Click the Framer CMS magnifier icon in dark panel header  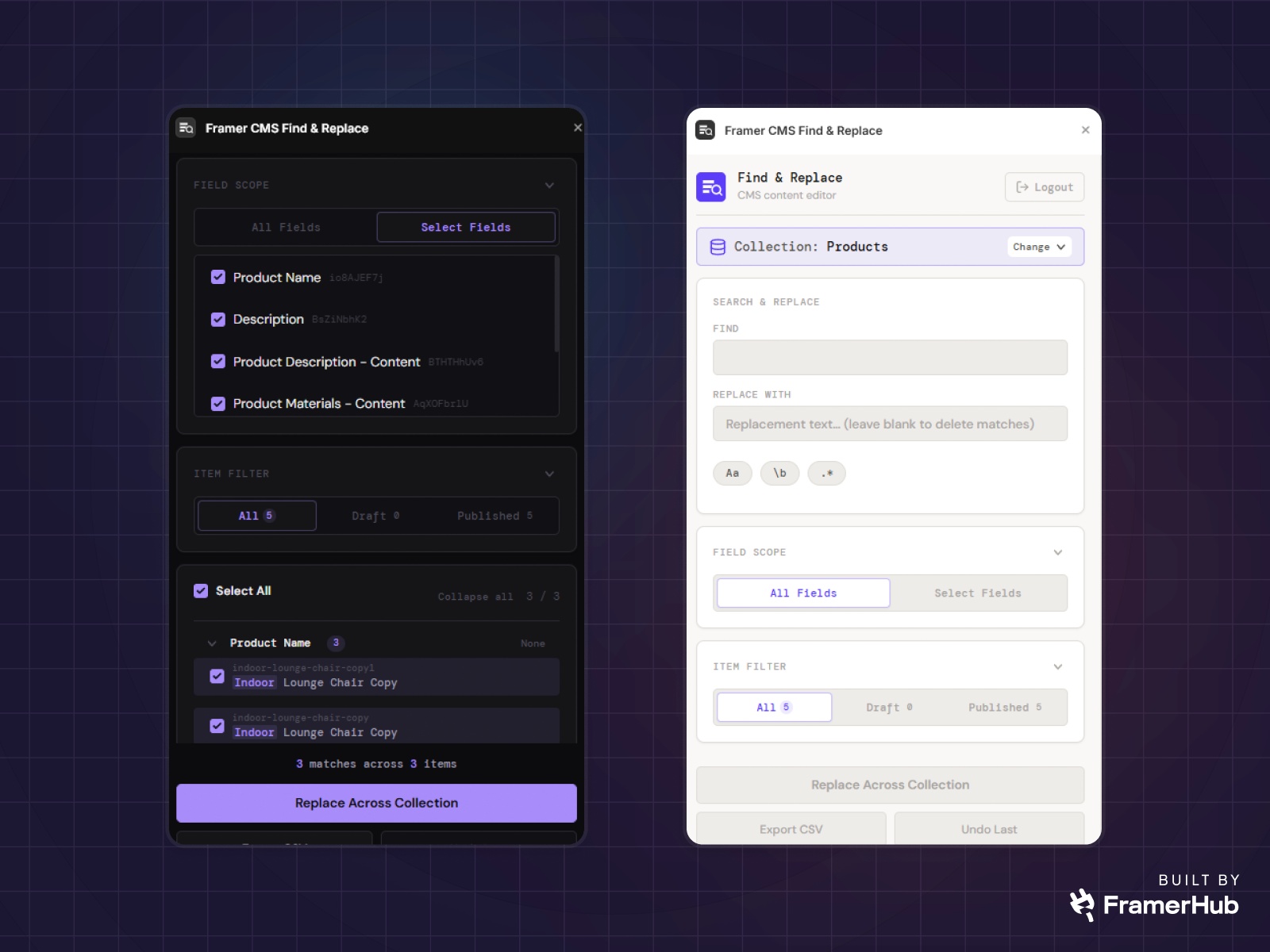tap(186, 128)
